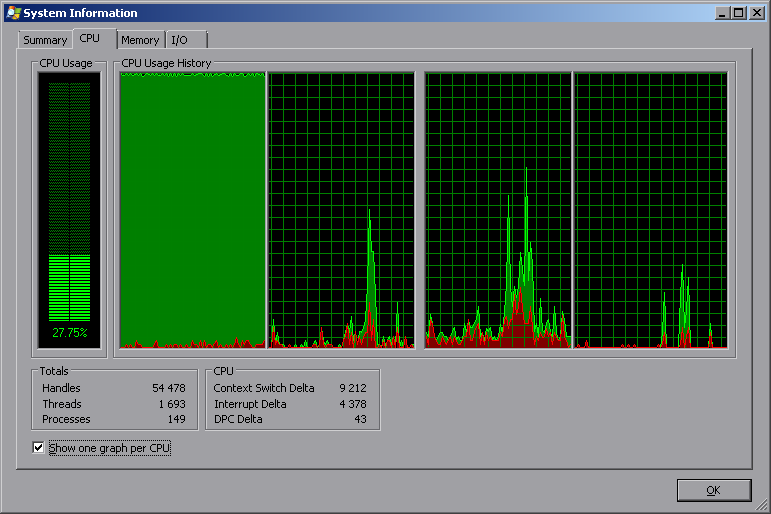The height and width of the screenshot is (514, 771).
Task: Click the Interrupt Delta value 4 378
Action: (x=353, y=404)
